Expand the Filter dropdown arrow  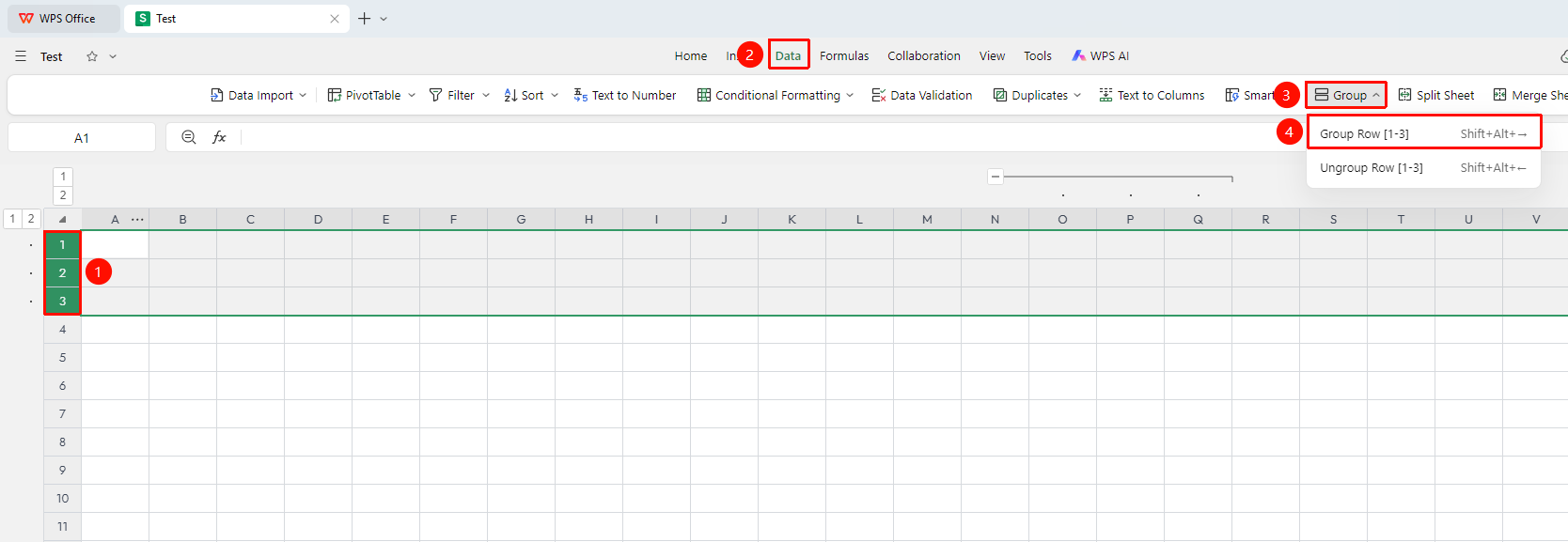486,95
